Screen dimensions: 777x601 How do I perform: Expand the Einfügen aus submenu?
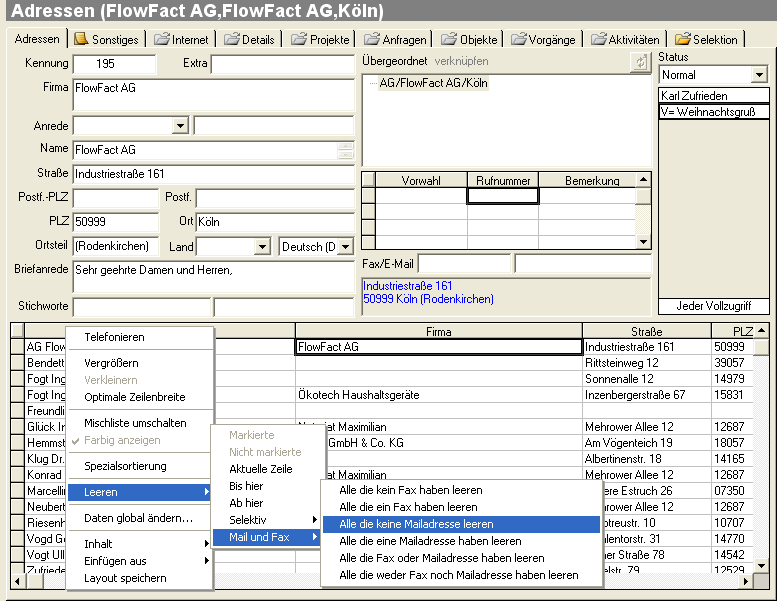coord(141,561)
